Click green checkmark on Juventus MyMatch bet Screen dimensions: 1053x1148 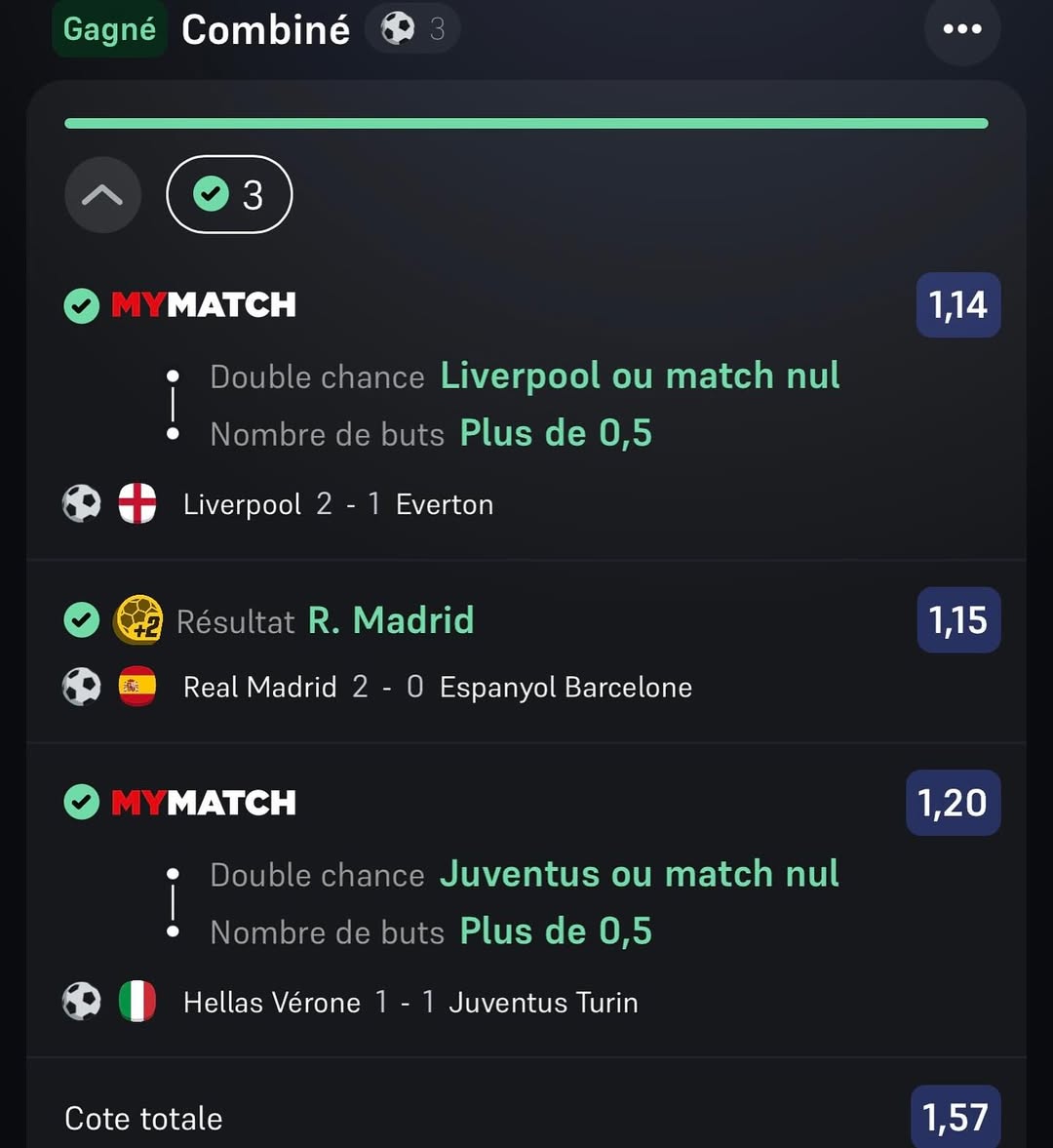point(82,803)
